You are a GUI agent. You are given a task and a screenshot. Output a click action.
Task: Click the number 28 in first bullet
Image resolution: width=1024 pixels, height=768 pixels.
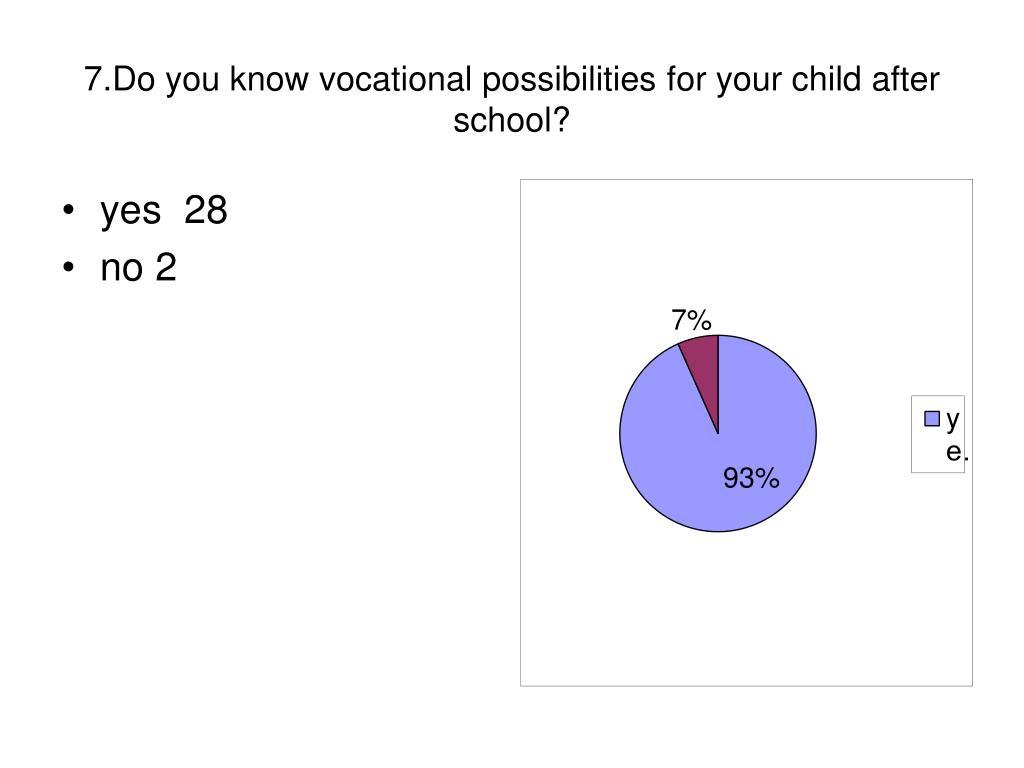(206, 210)
